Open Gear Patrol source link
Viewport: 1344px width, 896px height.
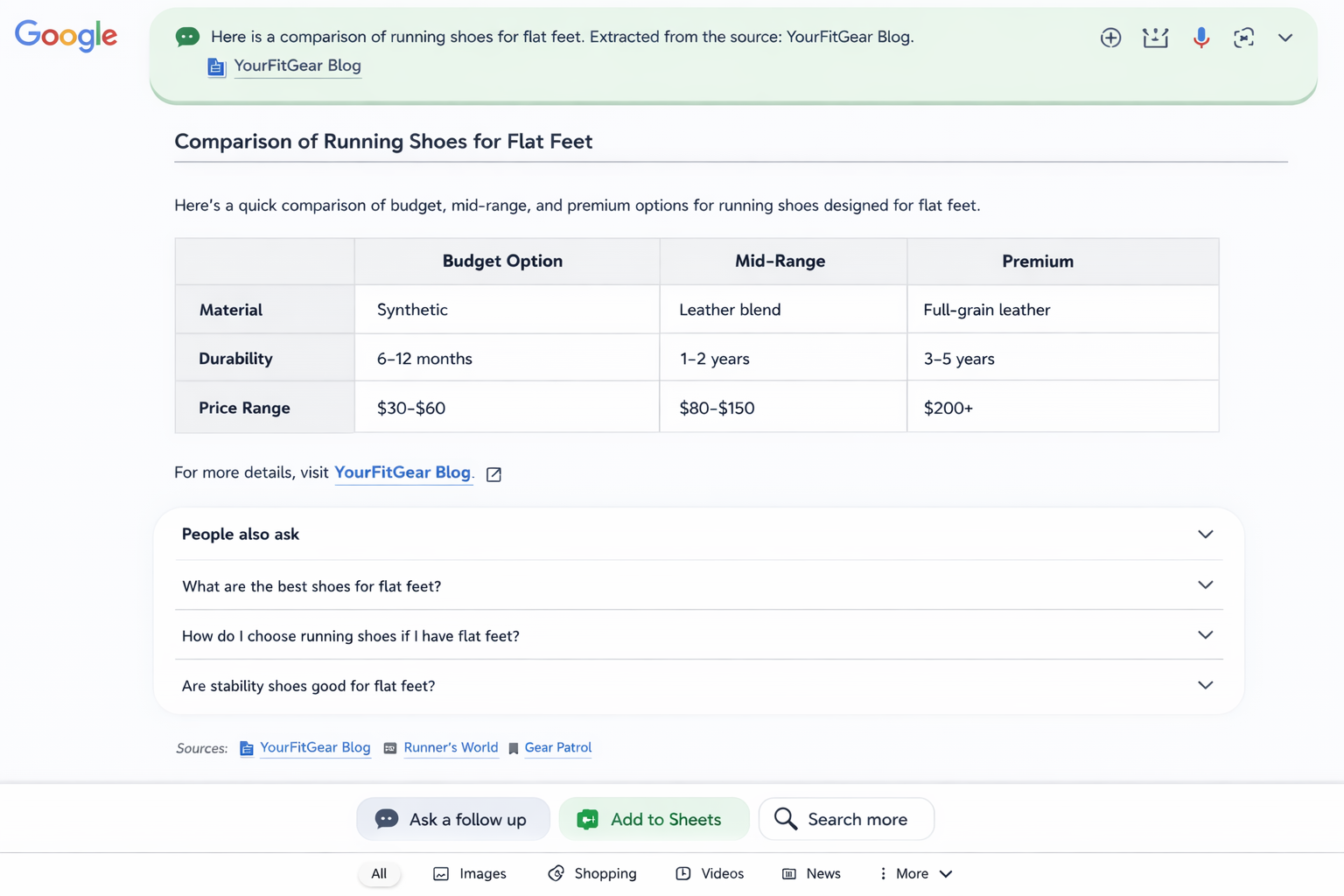tap(557, 747)
